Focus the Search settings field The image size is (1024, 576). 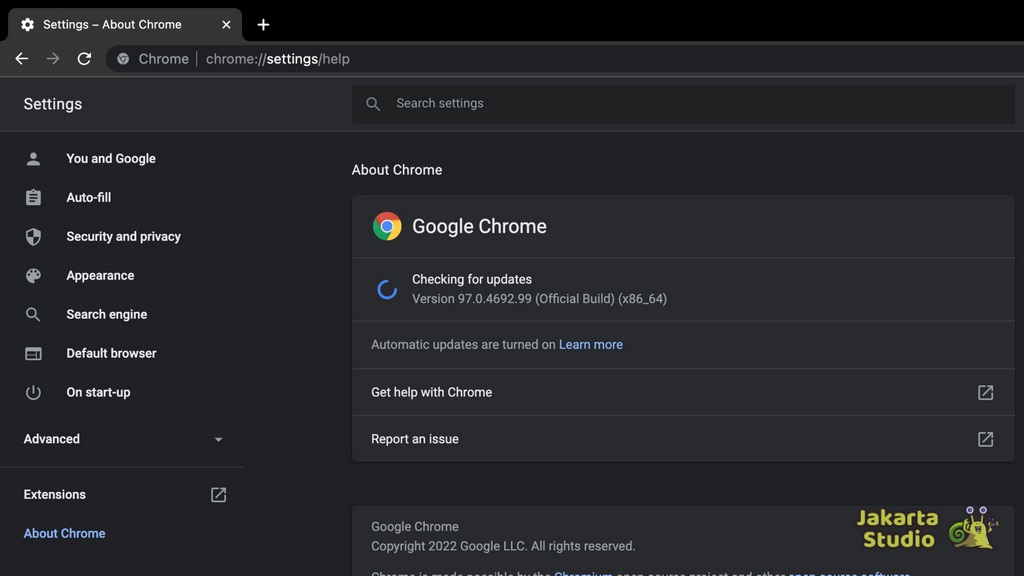click(x=683, y=103)
